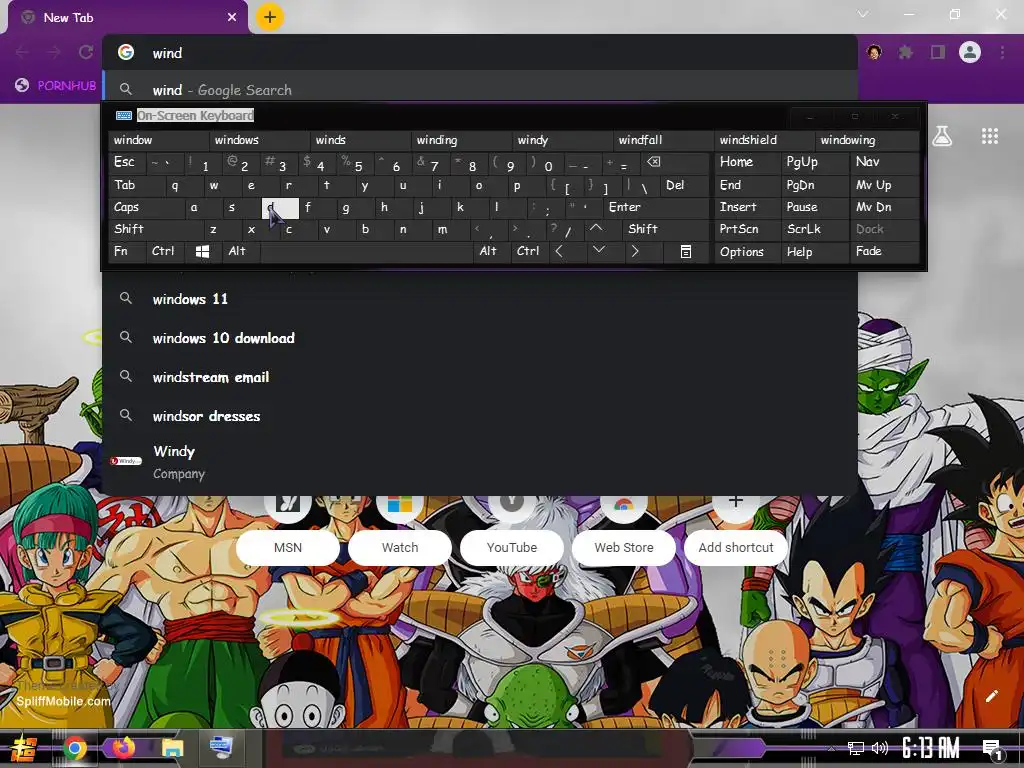The height and width of the screenshot is (768, 1024).
Task: Click the address bar containing 'wind'
Action: tap(480, 53)
